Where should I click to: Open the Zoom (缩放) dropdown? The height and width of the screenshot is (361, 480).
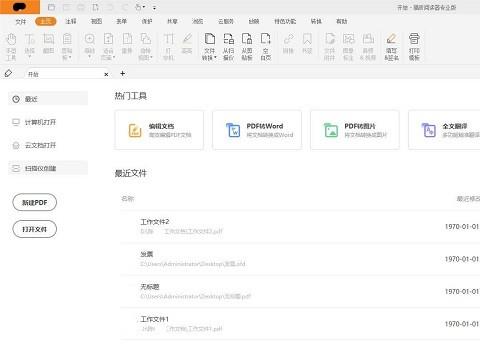pos(89,57)
